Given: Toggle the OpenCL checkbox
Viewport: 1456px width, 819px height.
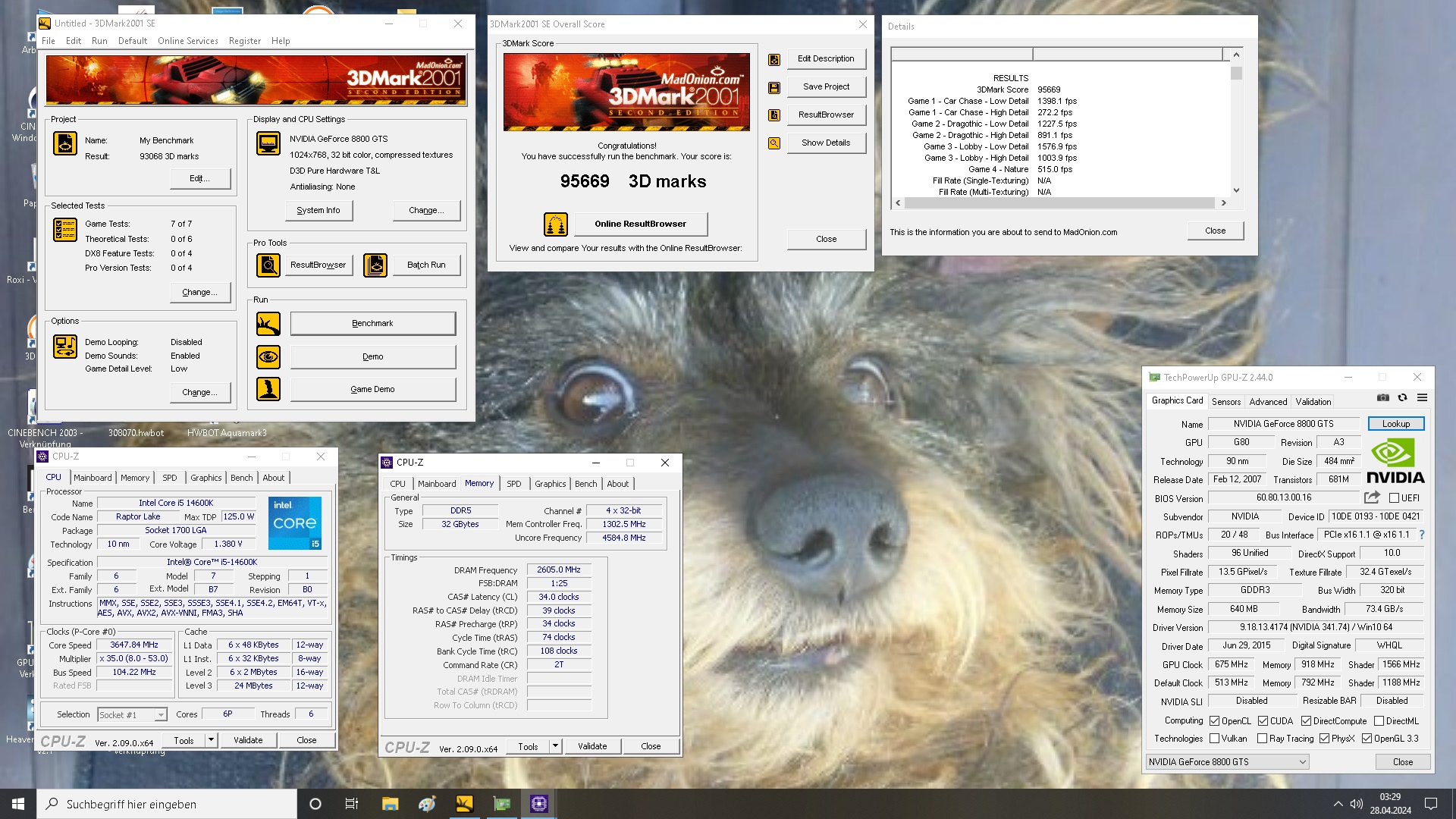Looking at the screenshot, I should tap(1214, 721).
